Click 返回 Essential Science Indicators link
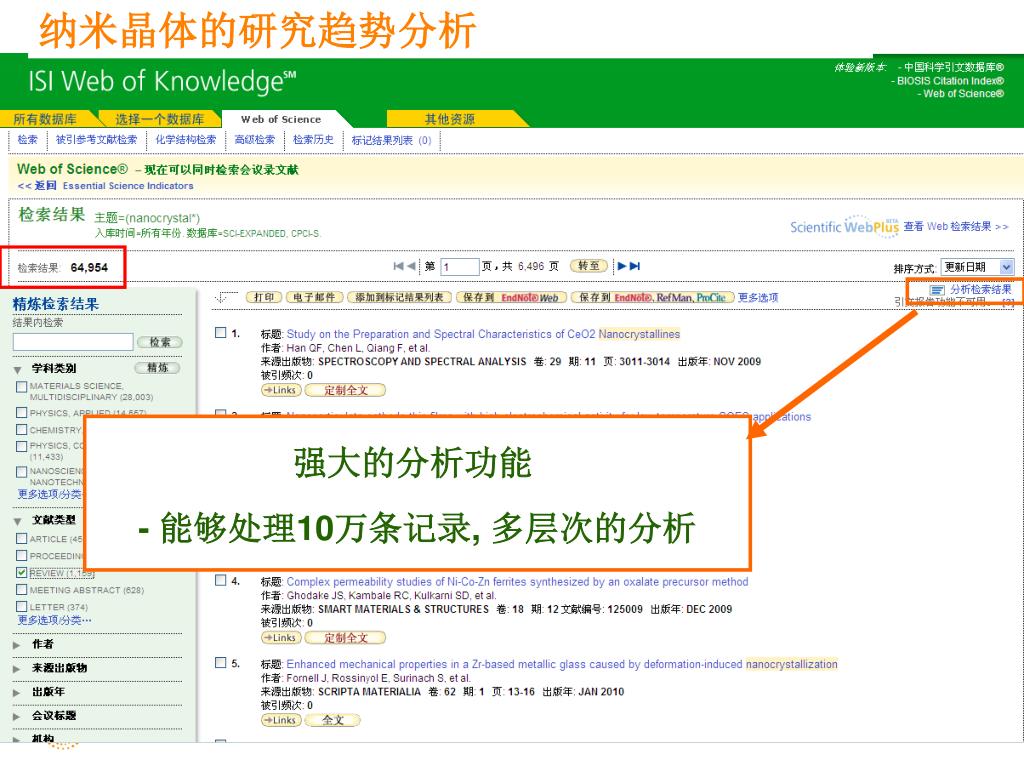 pyautogui.click(x=106, y=185)
